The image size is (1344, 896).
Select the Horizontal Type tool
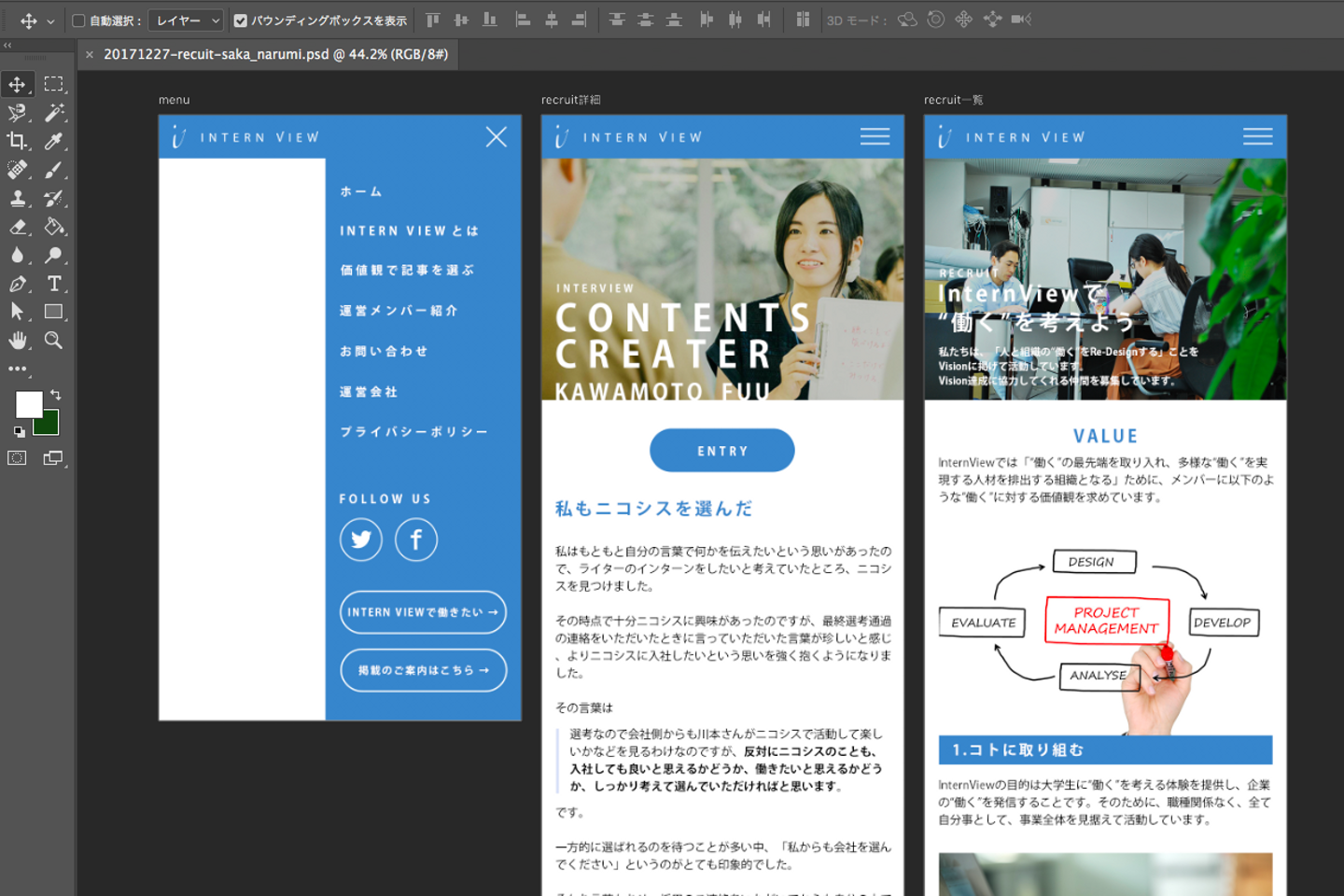[x=54, y=284]
